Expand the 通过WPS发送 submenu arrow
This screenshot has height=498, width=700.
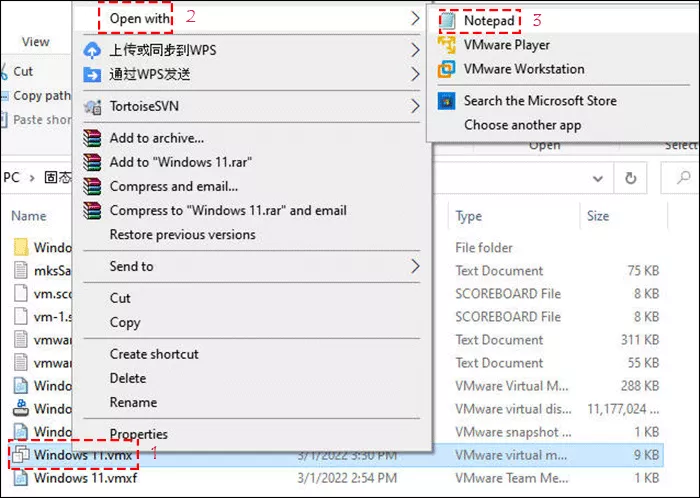point(415,74)
